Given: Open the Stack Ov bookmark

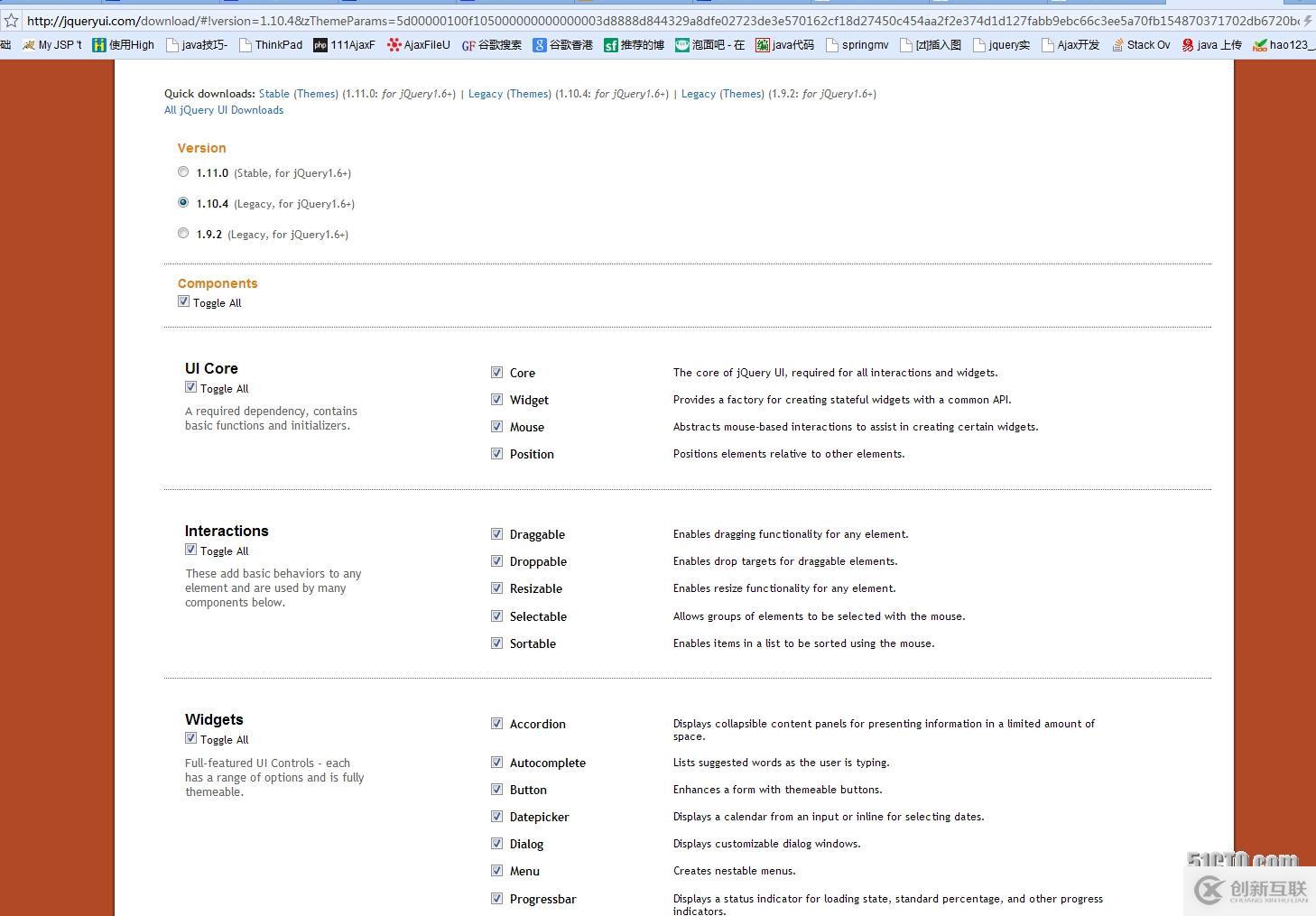Looking at the screenshot, I should (x=1141, y=45).
